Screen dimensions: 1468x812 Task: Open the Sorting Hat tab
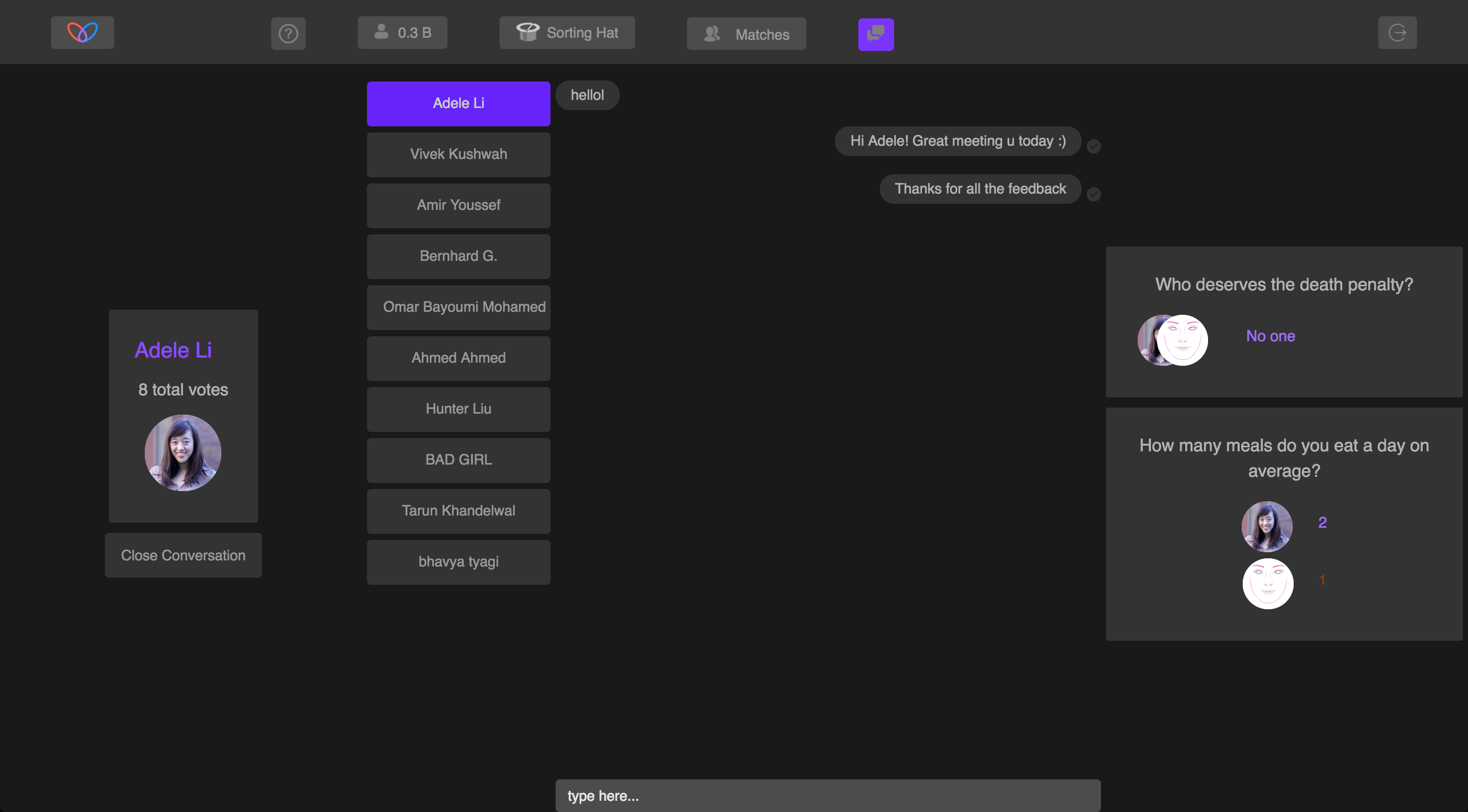point(567,33)
